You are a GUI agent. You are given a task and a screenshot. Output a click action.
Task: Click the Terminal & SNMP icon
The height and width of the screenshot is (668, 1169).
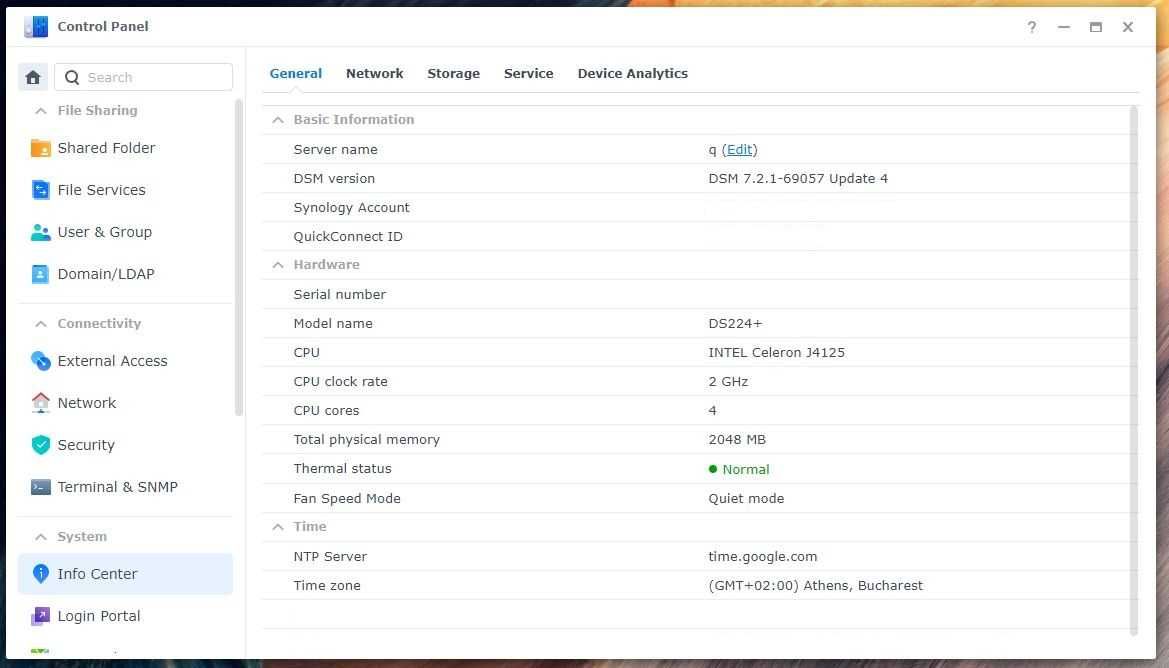tap(40, 487)
